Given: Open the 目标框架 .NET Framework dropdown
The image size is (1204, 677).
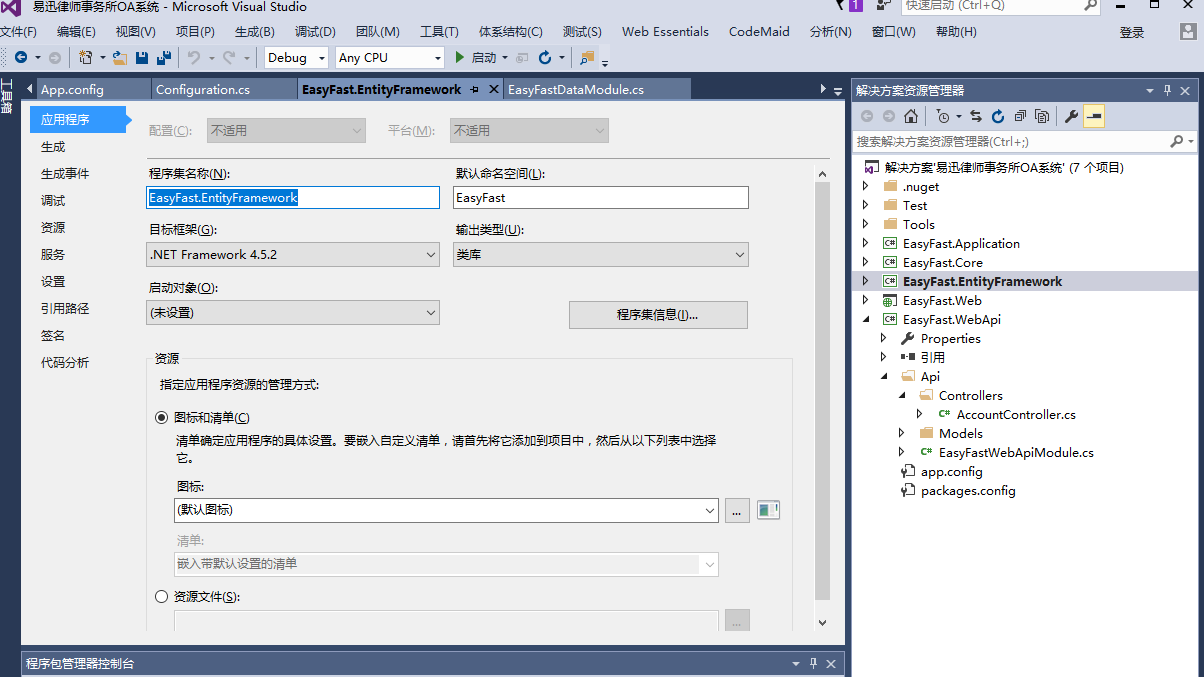Looking at the screenshot, I should [293, 255].
